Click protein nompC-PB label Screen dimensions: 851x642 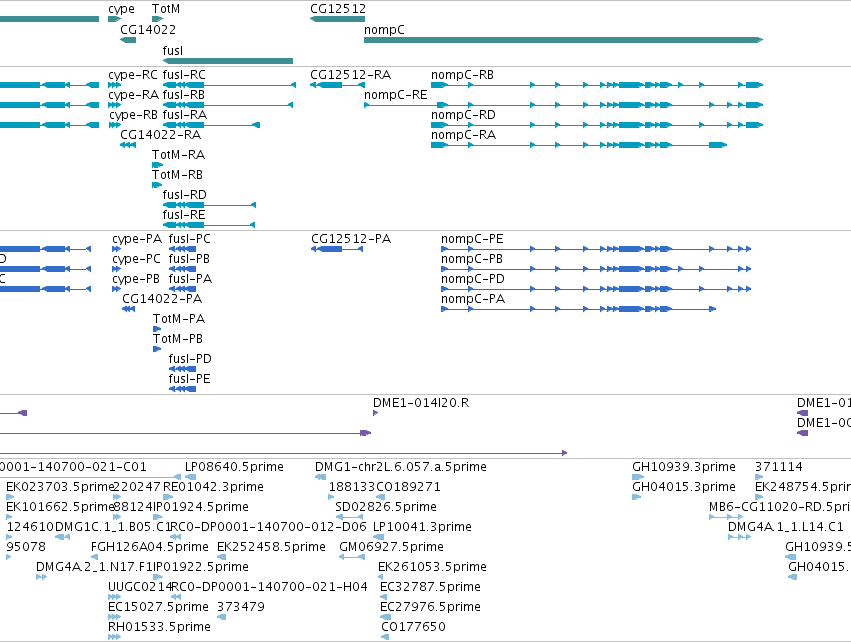coord(472,259)
